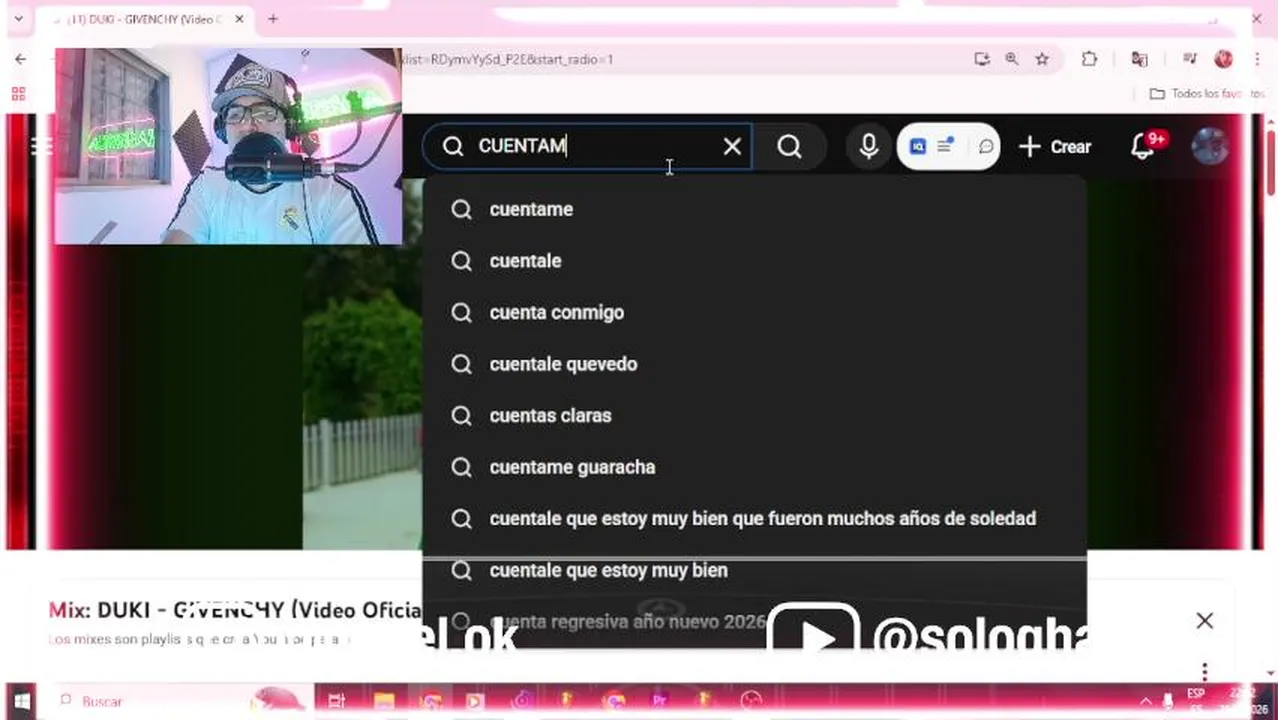Choose the "cuenta conmigo" suggestion
The height and width of the screenshot is (720, 1278).
[754, 313]
